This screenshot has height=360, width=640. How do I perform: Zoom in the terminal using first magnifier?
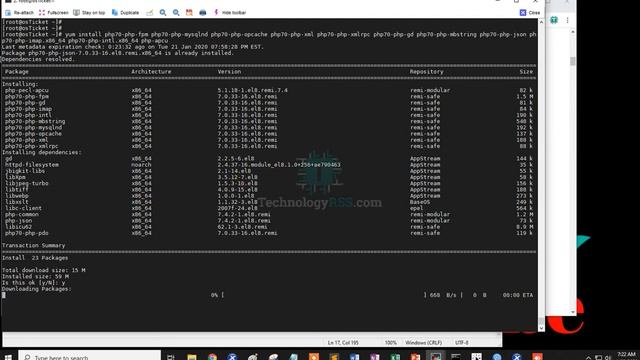point(163,13)
